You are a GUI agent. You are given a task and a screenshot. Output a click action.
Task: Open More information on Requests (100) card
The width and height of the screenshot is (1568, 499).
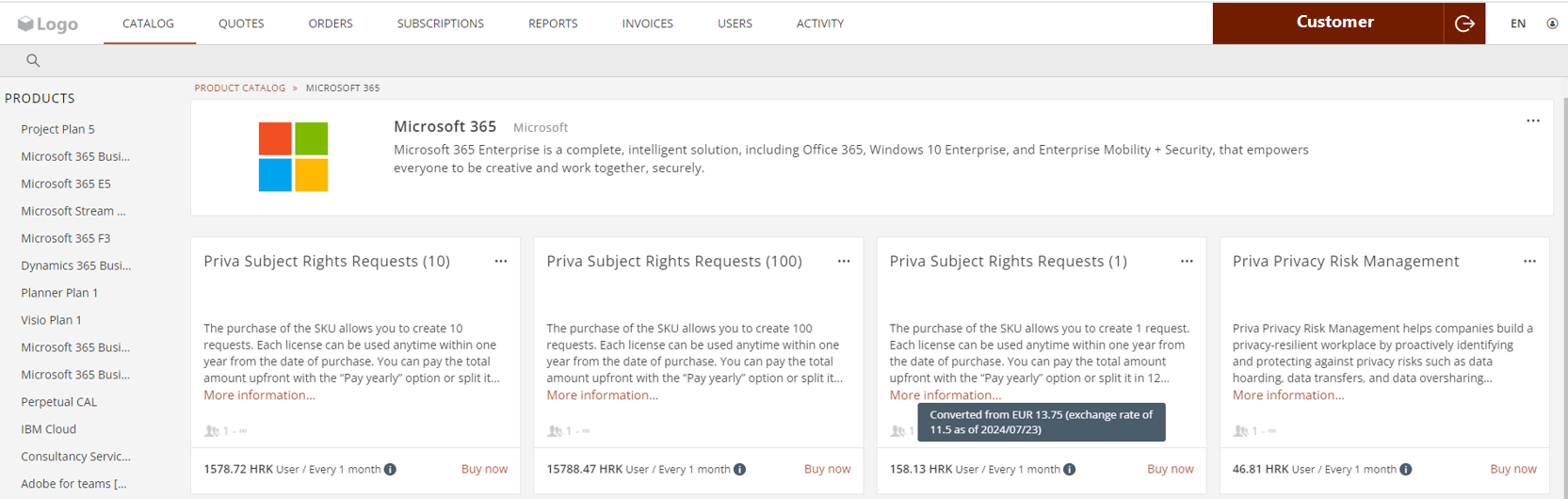(x=603, y=394)
